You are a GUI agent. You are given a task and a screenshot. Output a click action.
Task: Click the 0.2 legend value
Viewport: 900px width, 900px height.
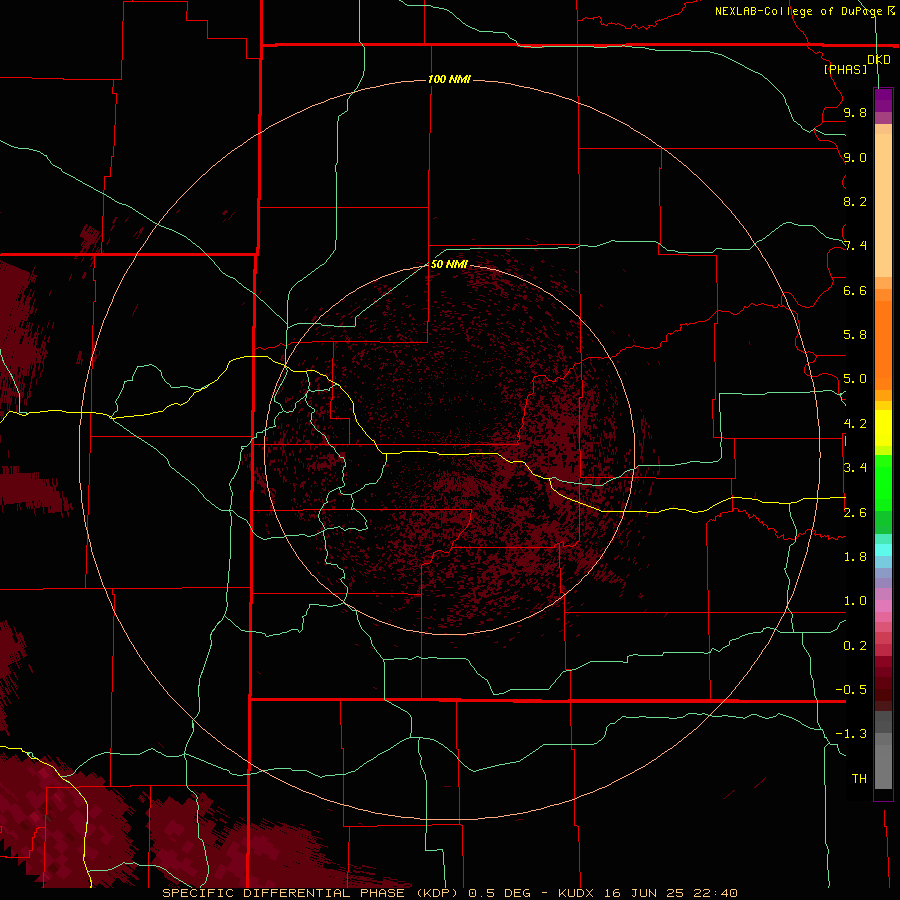[855, 646]
